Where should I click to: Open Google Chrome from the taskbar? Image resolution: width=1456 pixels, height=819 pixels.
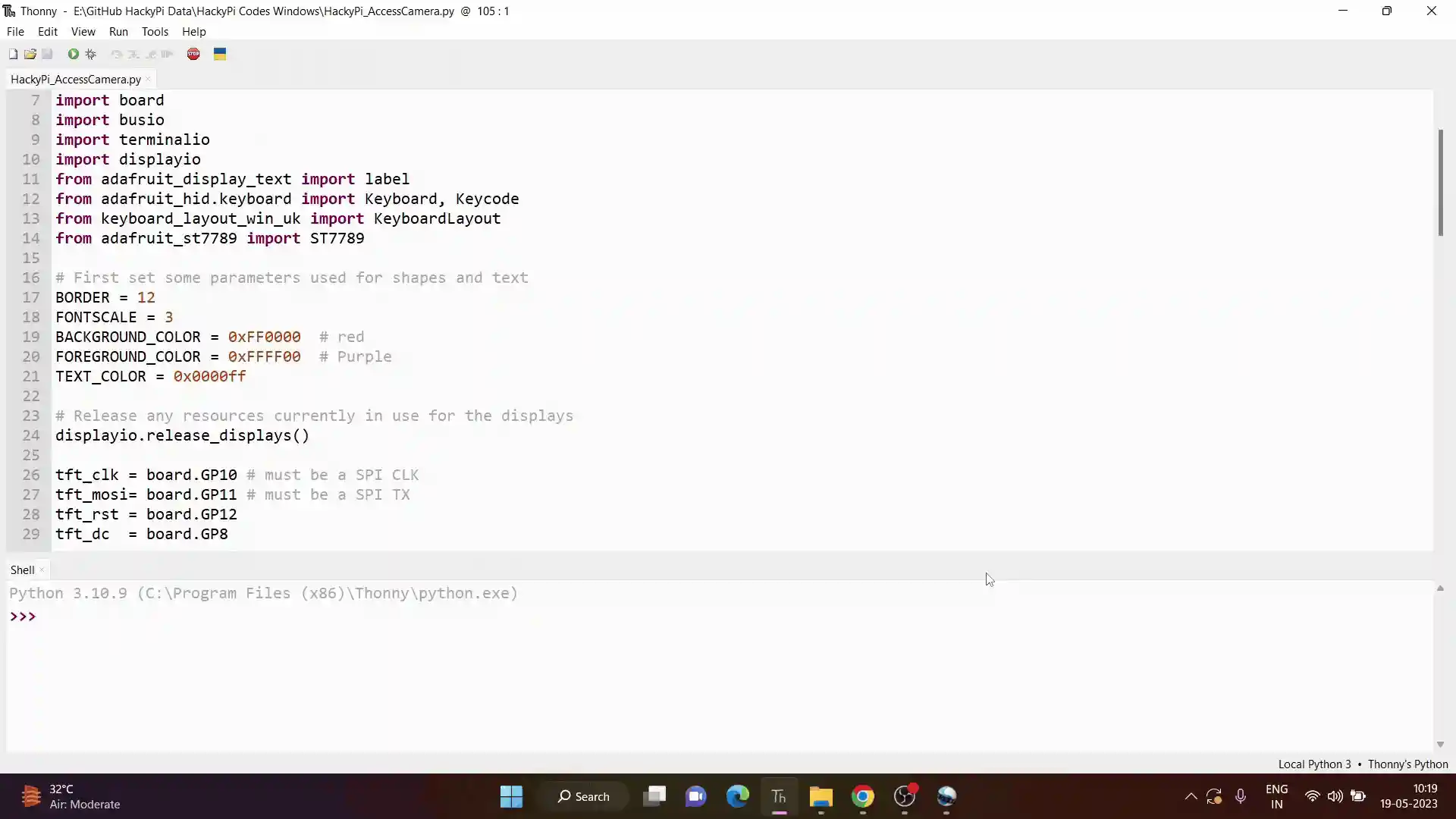tap(862, 796)
